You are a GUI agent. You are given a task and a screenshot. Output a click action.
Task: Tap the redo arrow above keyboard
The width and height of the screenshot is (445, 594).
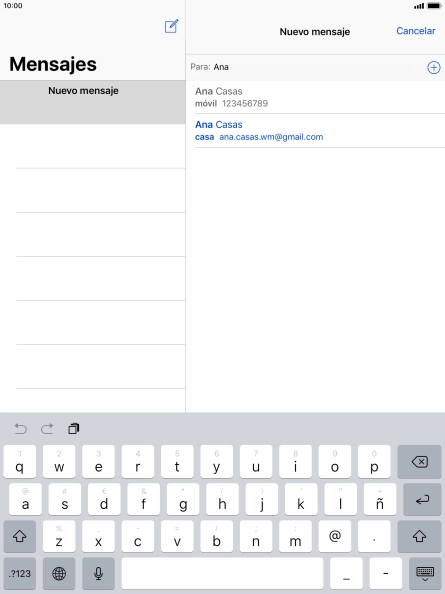(47, 428)
